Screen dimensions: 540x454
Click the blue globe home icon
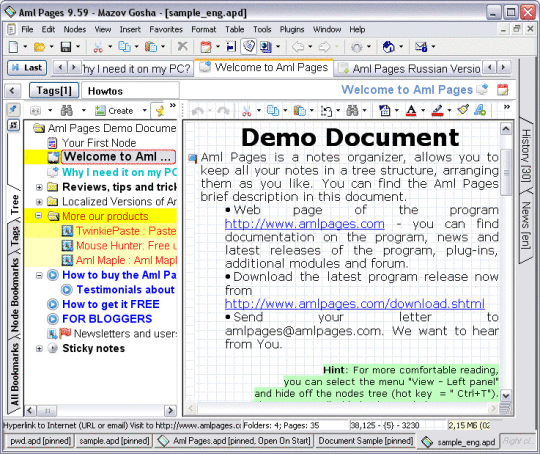[x=388, y=47]
